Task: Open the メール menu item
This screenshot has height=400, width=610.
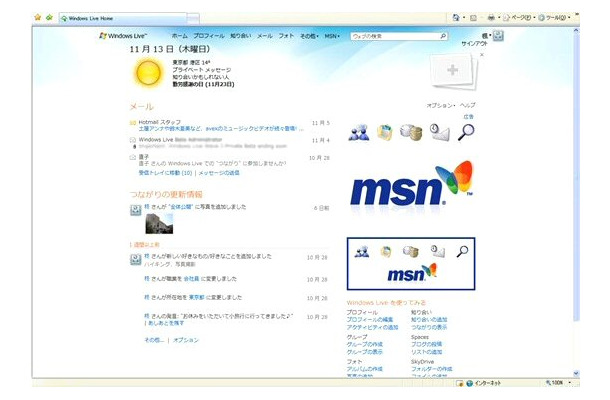Action: (x=265, y=36)
